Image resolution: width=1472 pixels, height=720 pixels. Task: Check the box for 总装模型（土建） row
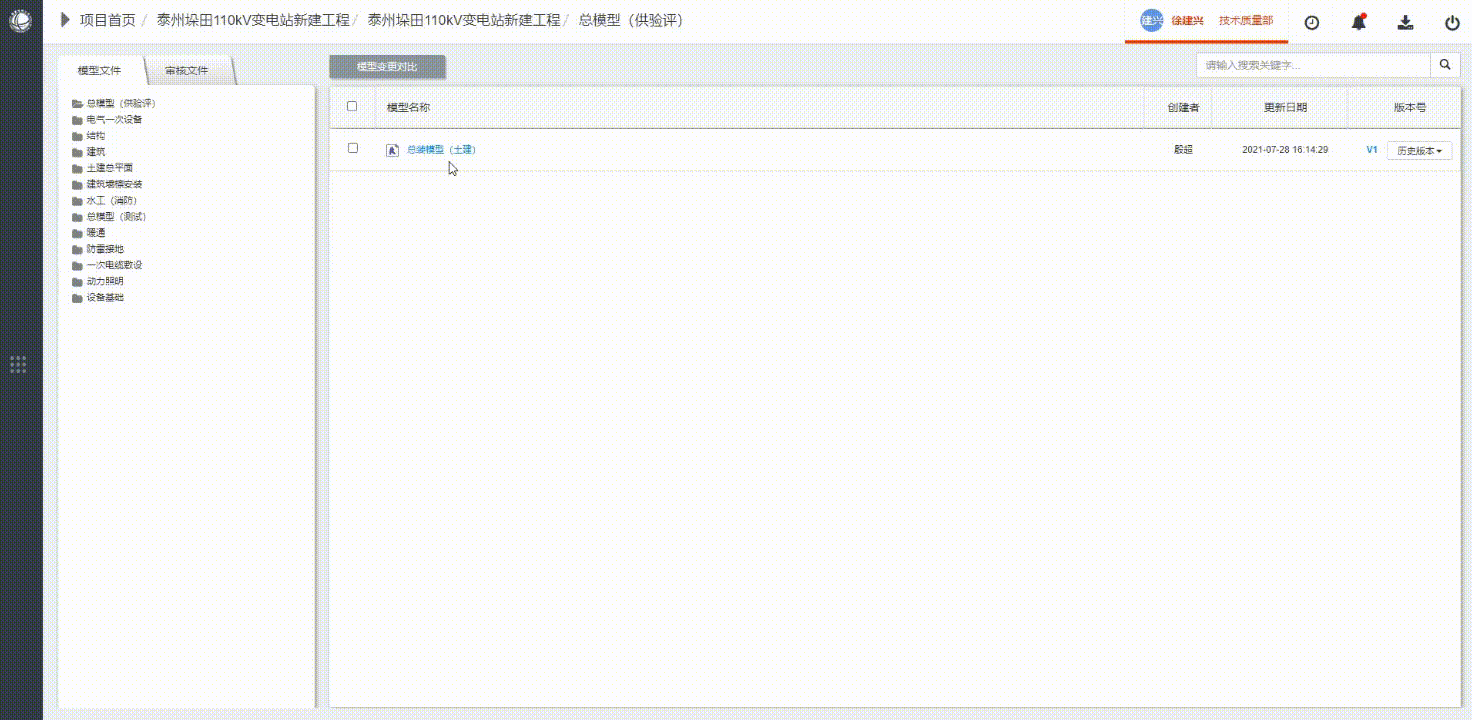(353, 148)
